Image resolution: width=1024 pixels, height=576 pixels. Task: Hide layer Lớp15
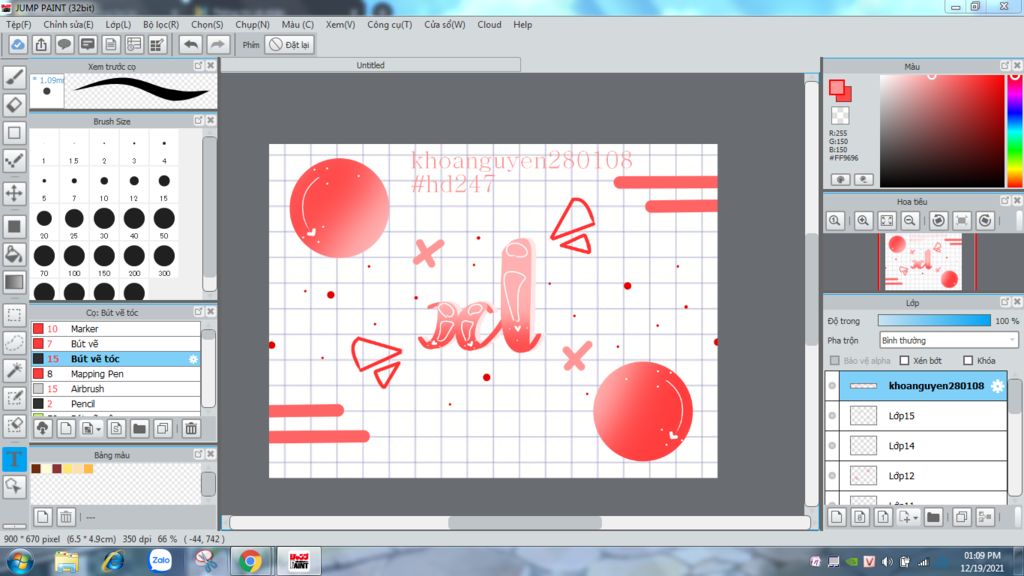[x=832, y=416]
